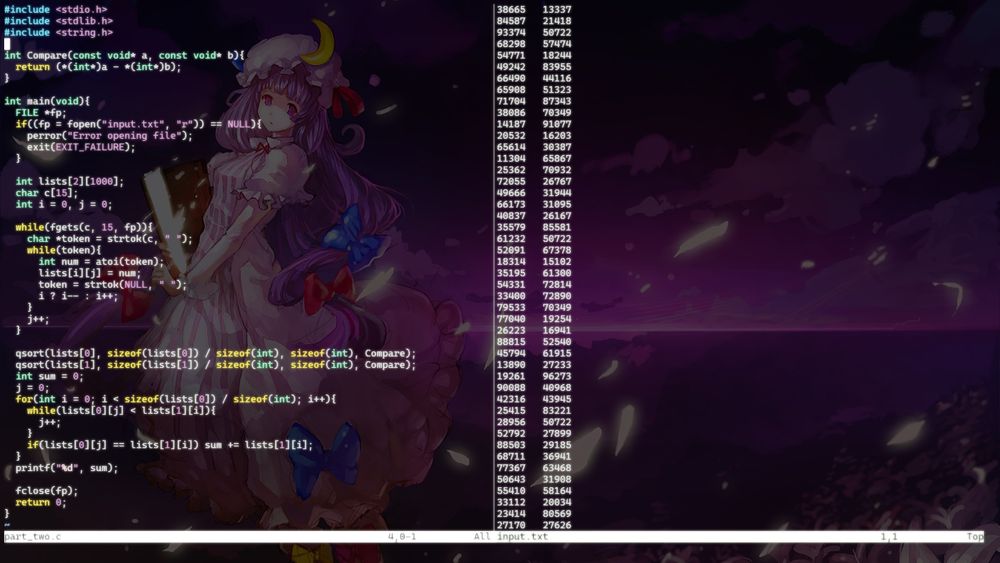Click the '25362 70932' row in input.txt
Image resolution: width=1000 pixels, height=563 pixels.
tap(534, 170)
